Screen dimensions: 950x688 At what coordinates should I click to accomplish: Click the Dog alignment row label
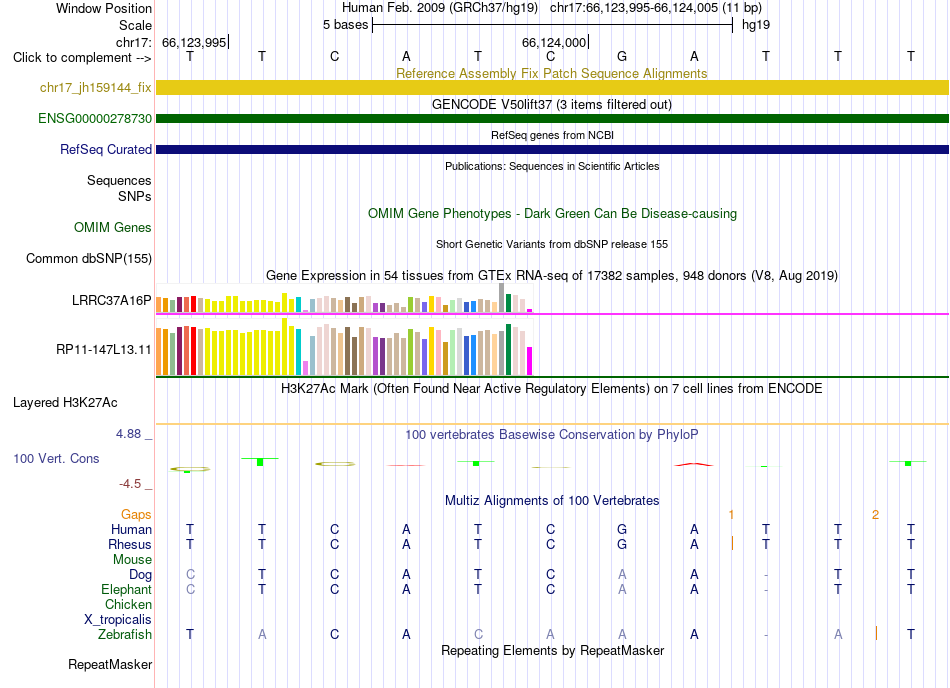(140, 574)
